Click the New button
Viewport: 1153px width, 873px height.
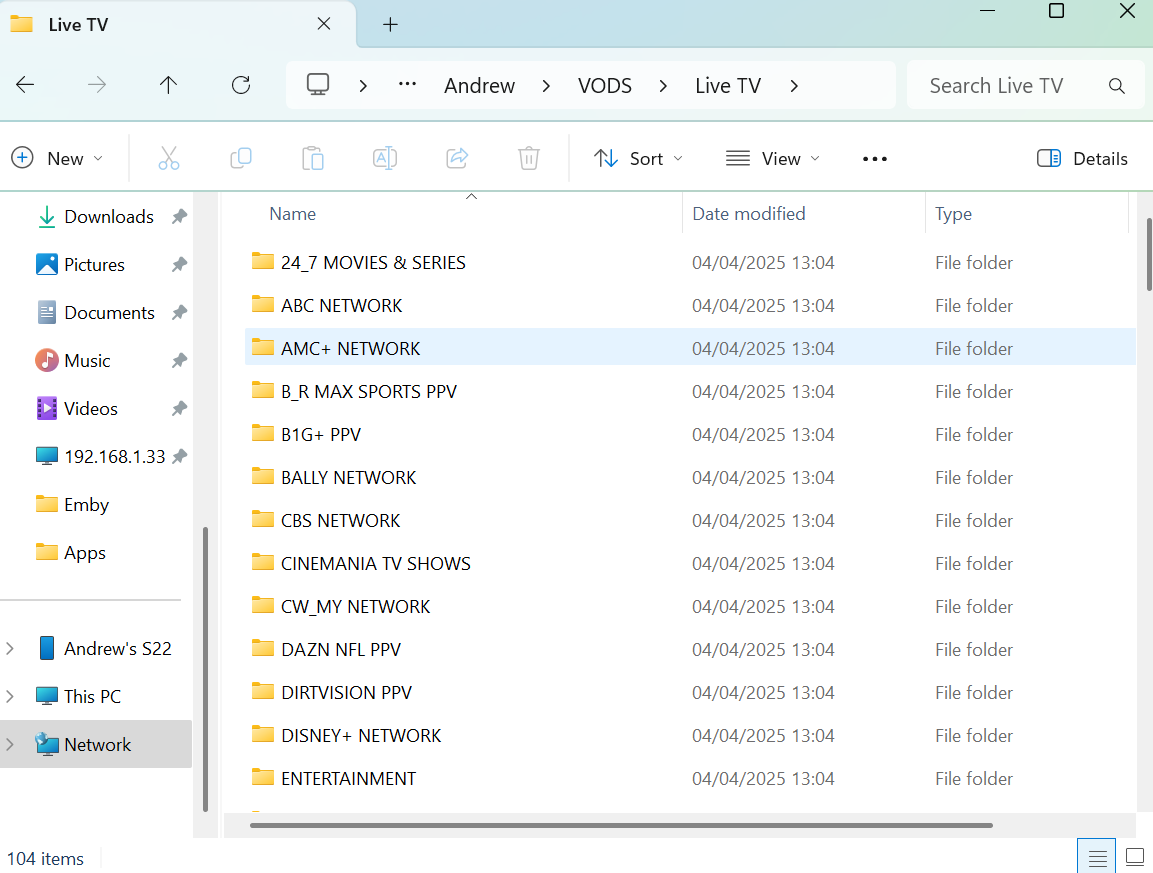click(x=57, y=158)
